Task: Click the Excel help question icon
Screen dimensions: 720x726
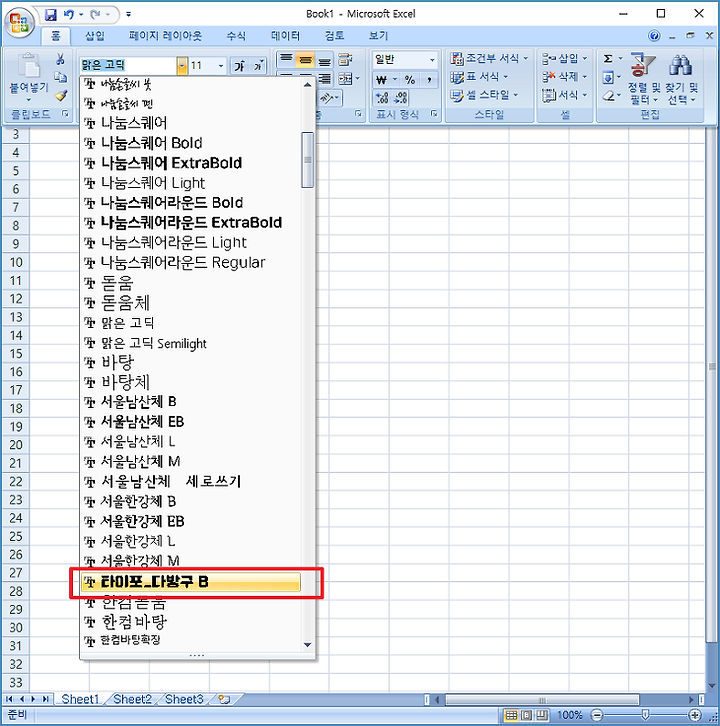Action: pyautogui.click(x=654, y=36)
